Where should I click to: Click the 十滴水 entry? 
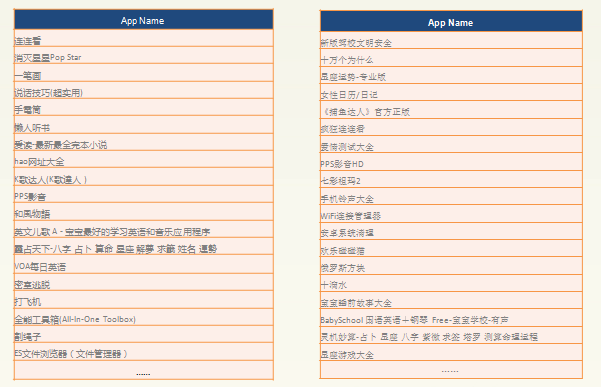pos(451,283)
